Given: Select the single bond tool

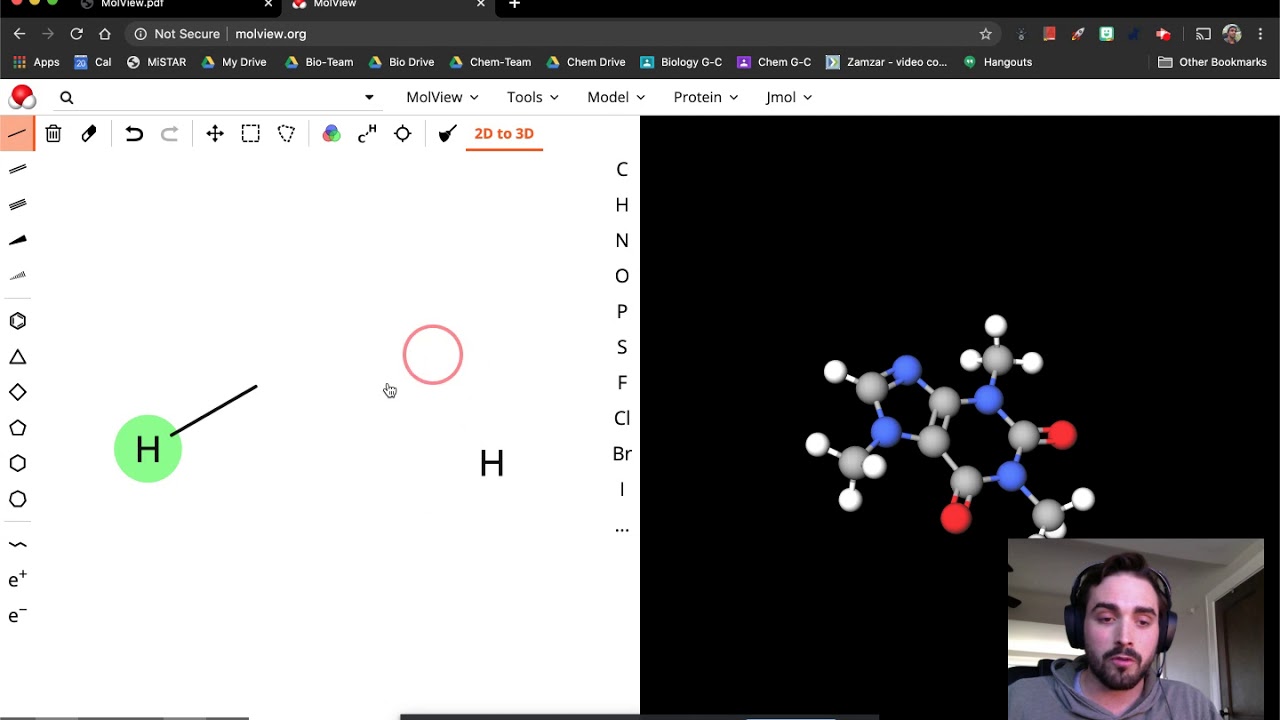Looking at the screenshot, I should 17,133.
